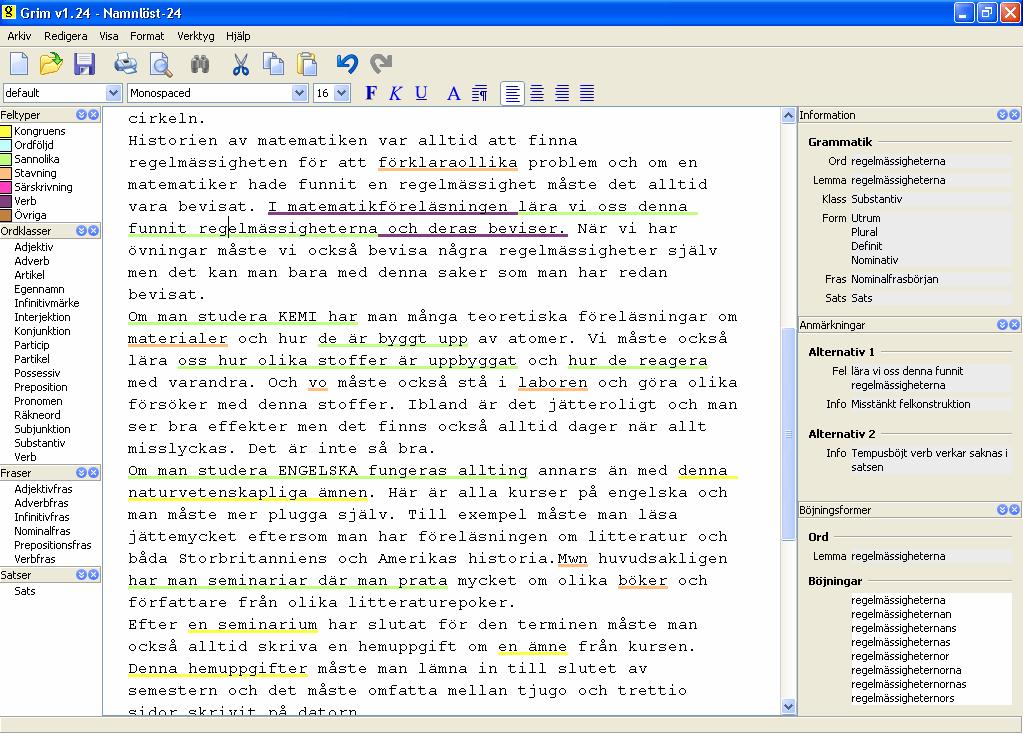Select the Preposition word class

tap(40, 387)
